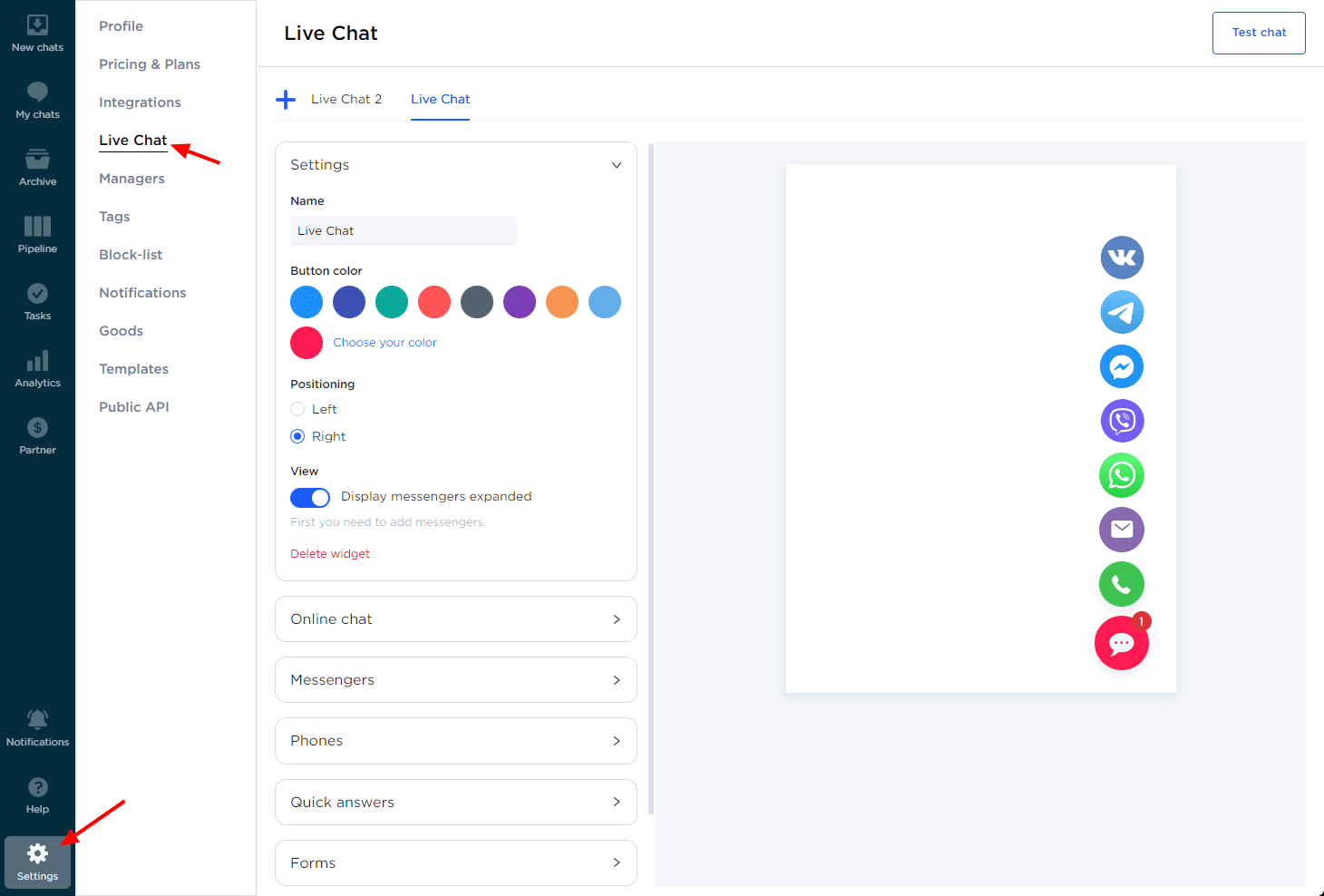This screenshot has height=896, width=1324.
Task: Select the Right positioning option
Action: pyautogui.click(x=297, y=436)
